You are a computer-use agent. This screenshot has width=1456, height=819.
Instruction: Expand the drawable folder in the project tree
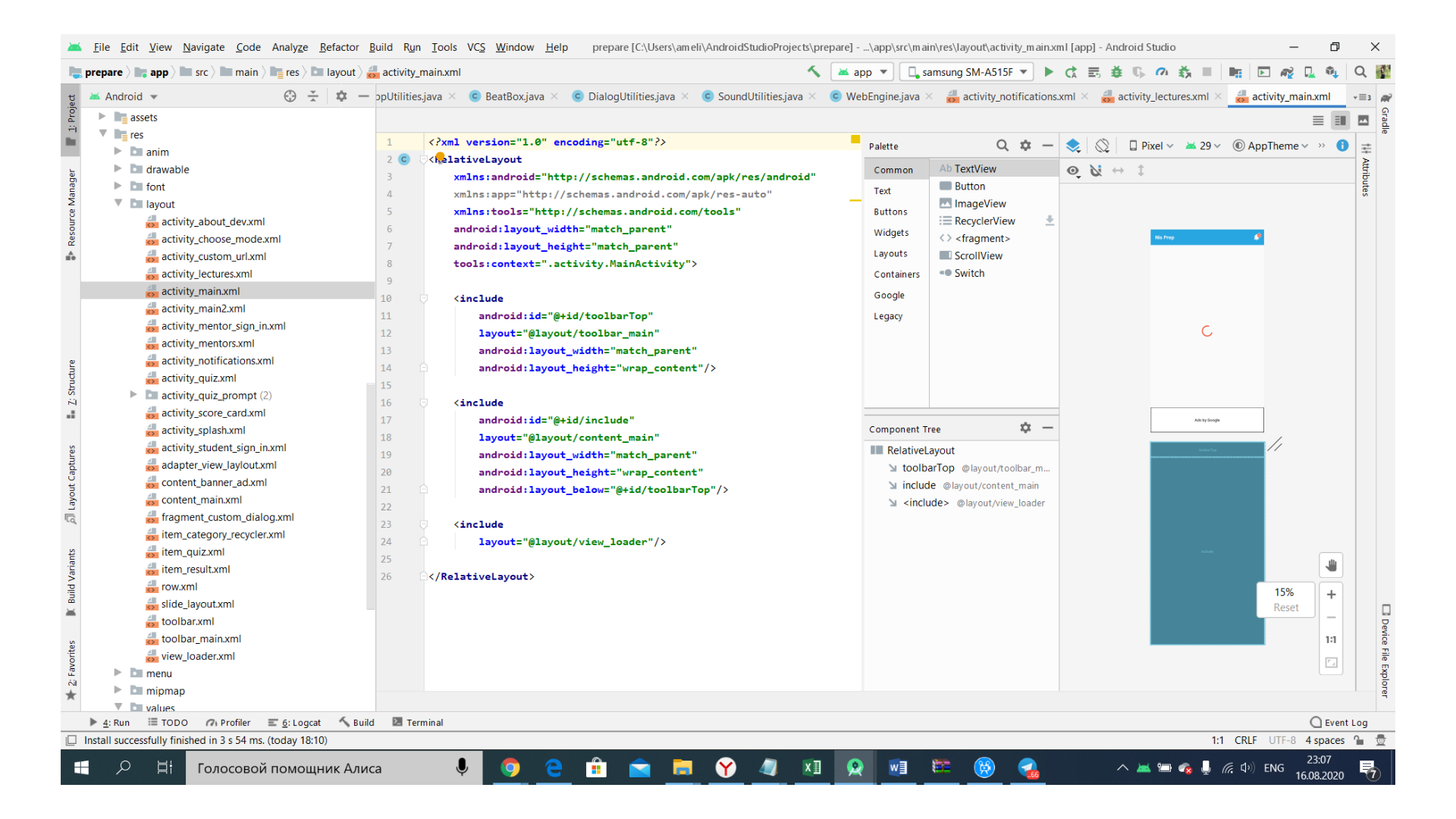118,169
